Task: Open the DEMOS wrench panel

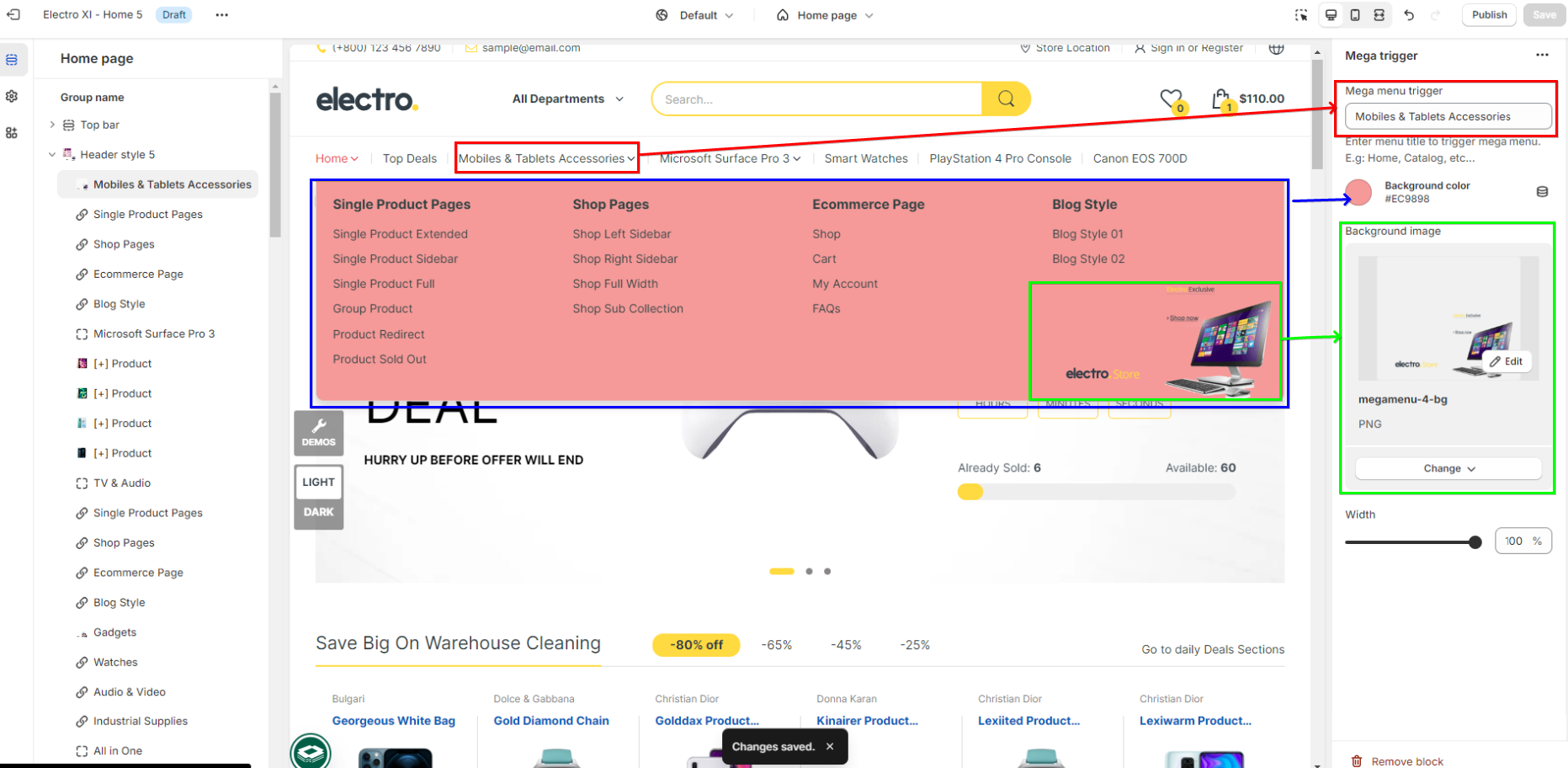Action: (x=319, y=433)
